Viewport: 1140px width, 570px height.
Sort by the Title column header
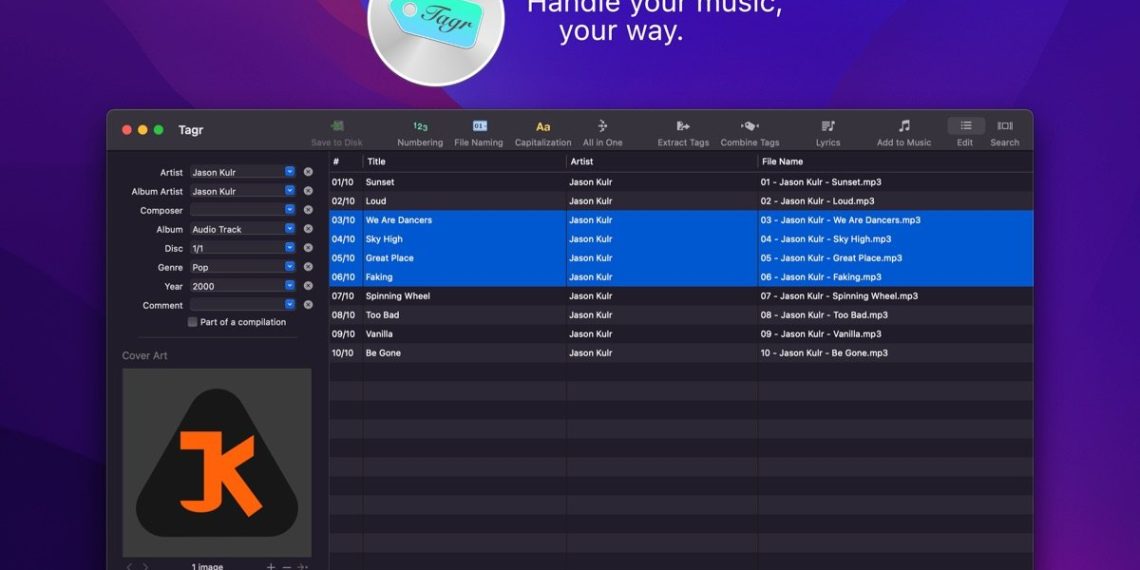tap(464, 161)
